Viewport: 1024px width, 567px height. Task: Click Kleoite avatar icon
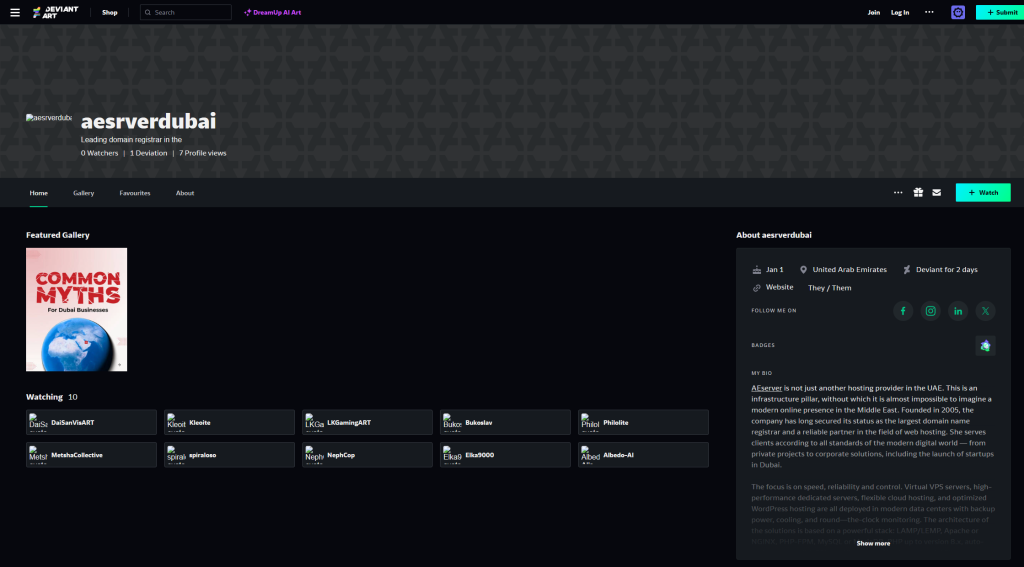click(176, 423)
